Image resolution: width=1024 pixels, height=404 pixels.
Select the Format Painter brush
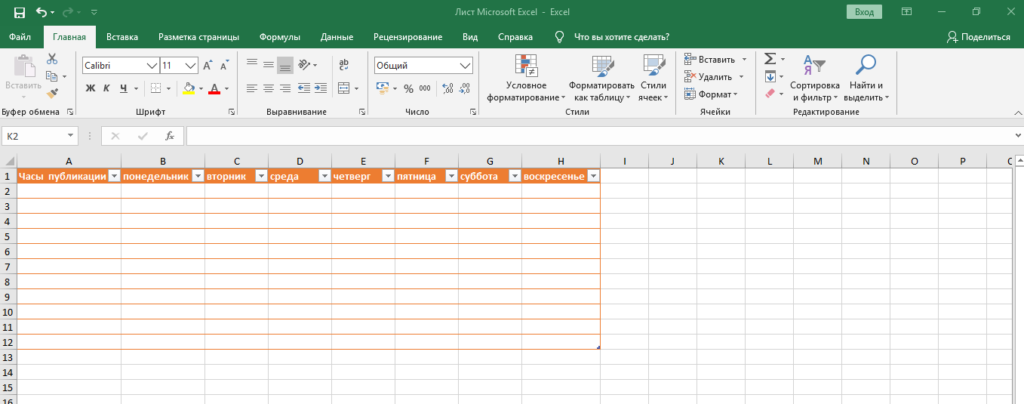[52, 93]
